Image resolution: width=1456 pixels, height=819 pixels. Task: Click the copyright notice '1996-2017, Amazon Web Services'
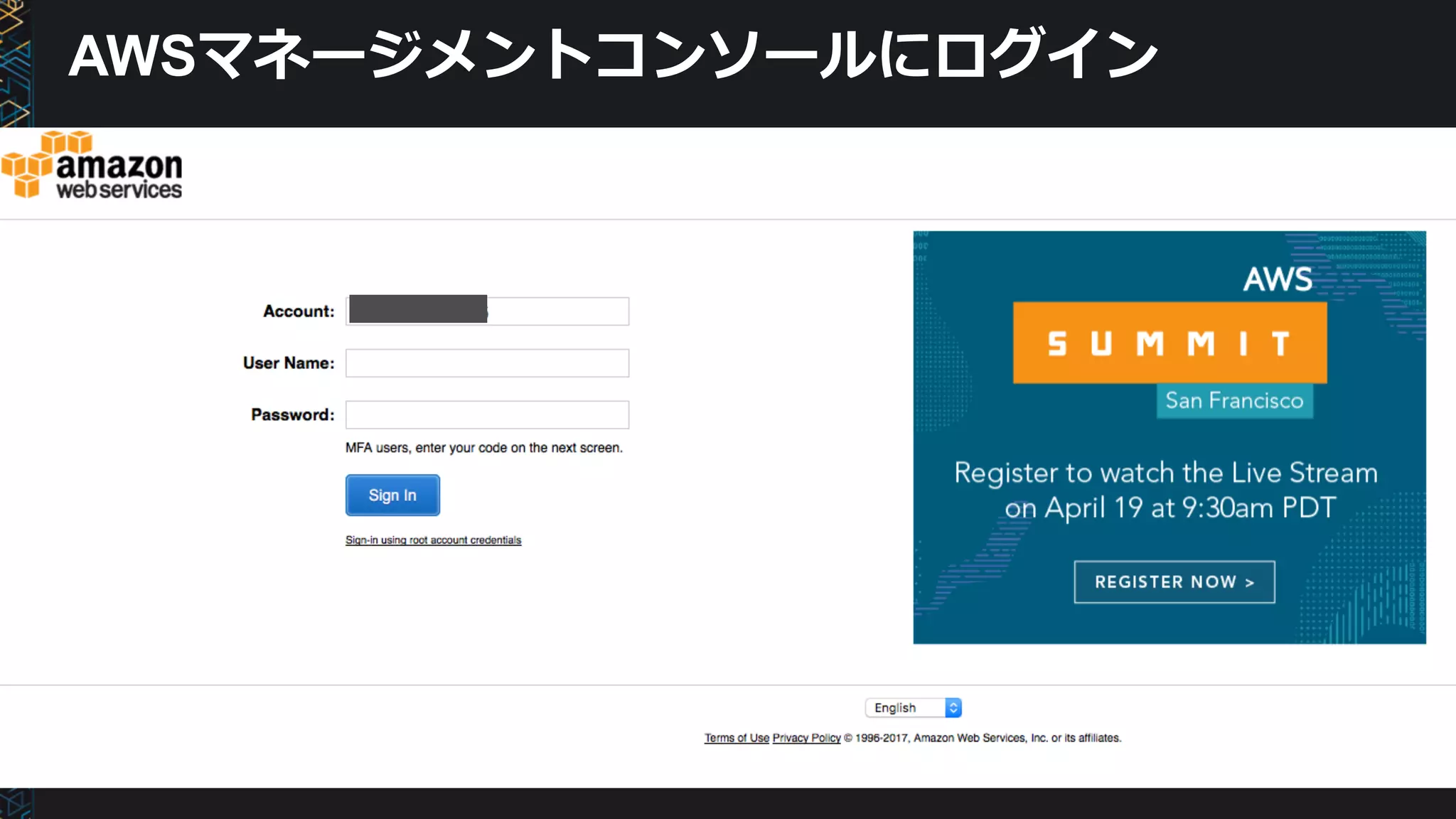(x=982, y=738)
